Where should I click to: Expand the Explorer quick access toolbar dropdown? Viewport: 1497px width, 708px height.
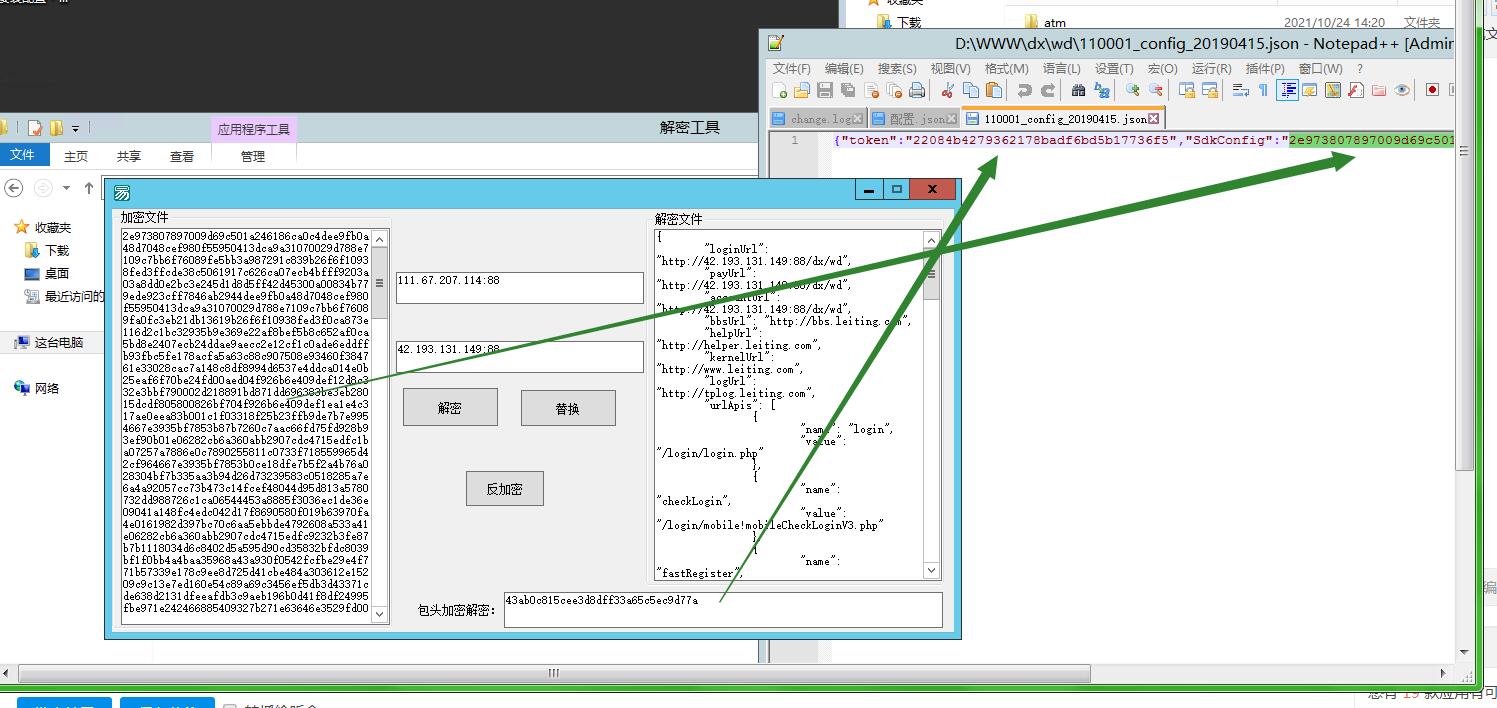[75, 129]
